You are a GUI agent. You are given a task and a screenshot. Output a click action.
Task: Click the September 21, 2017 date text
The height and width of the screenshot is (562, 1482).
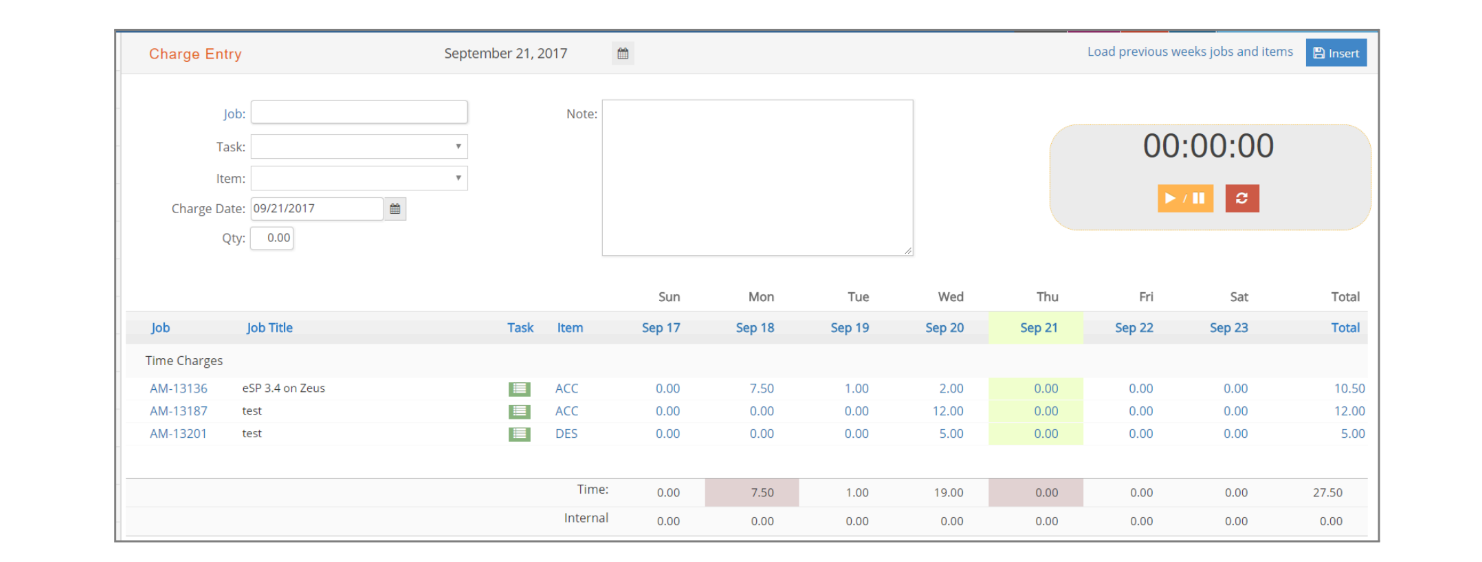pyautogui.click(x=506, y=54)
